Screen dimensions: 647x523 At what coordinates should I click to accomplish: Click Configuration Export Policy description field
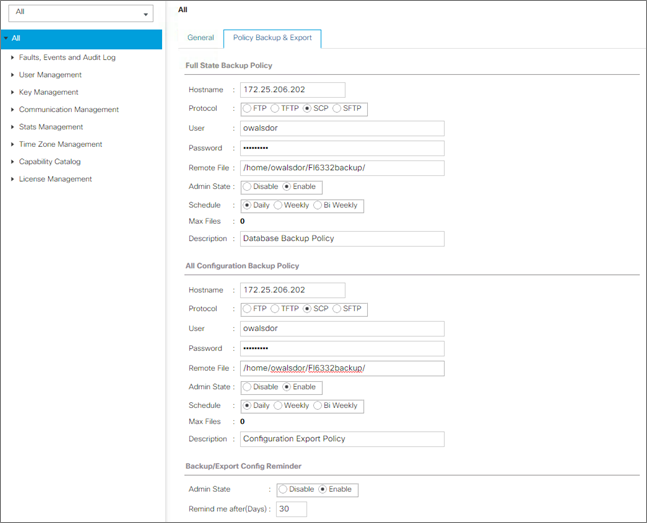[x=342, y=439]
